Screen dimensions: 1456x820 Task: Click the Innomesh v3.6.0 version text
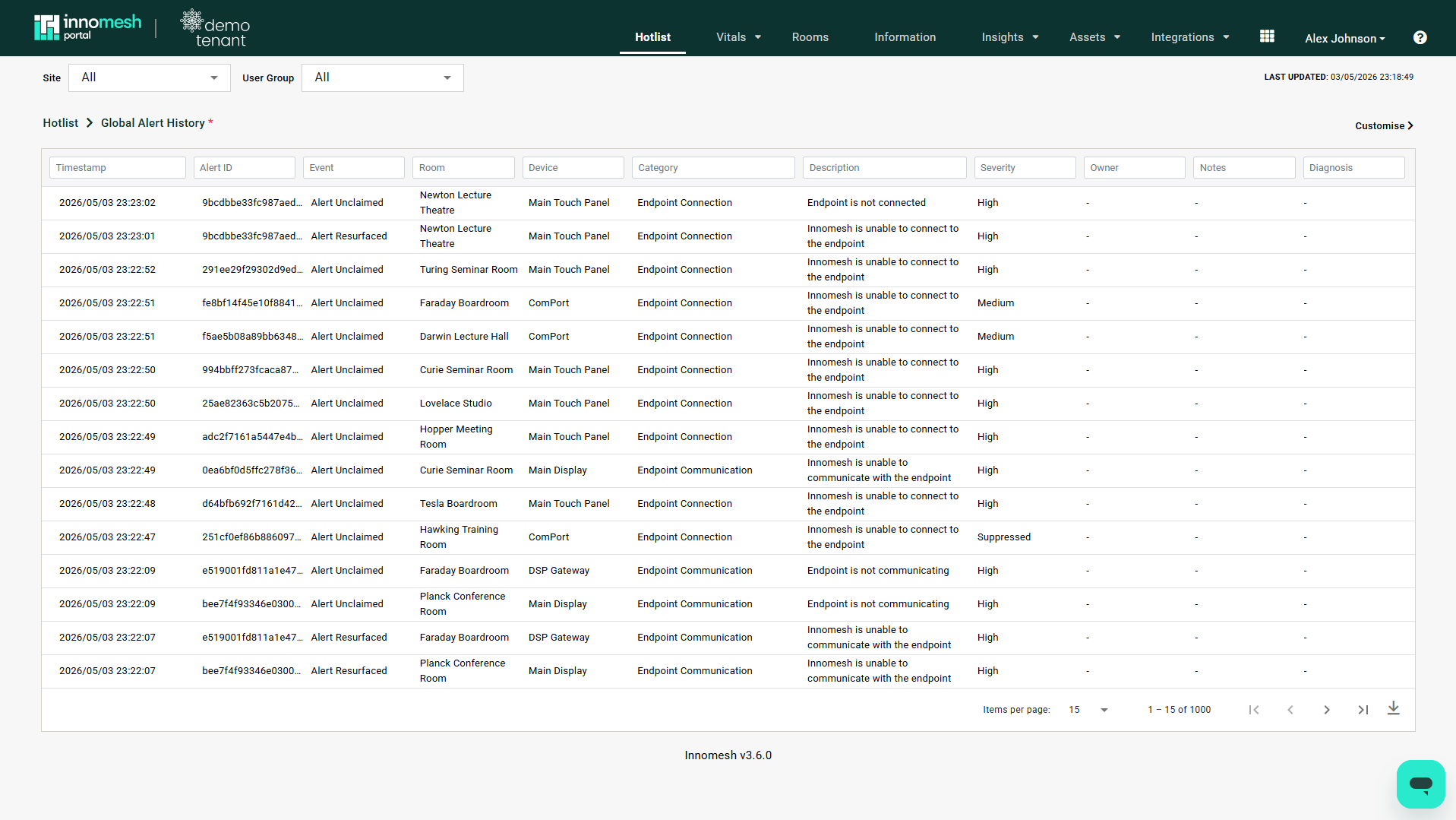coord(728,755)
